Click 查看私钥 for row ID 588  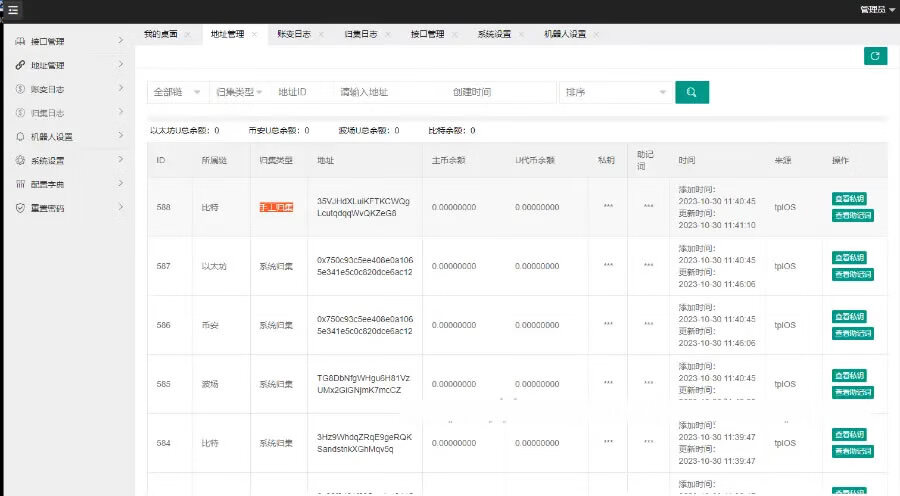(852, 199)
